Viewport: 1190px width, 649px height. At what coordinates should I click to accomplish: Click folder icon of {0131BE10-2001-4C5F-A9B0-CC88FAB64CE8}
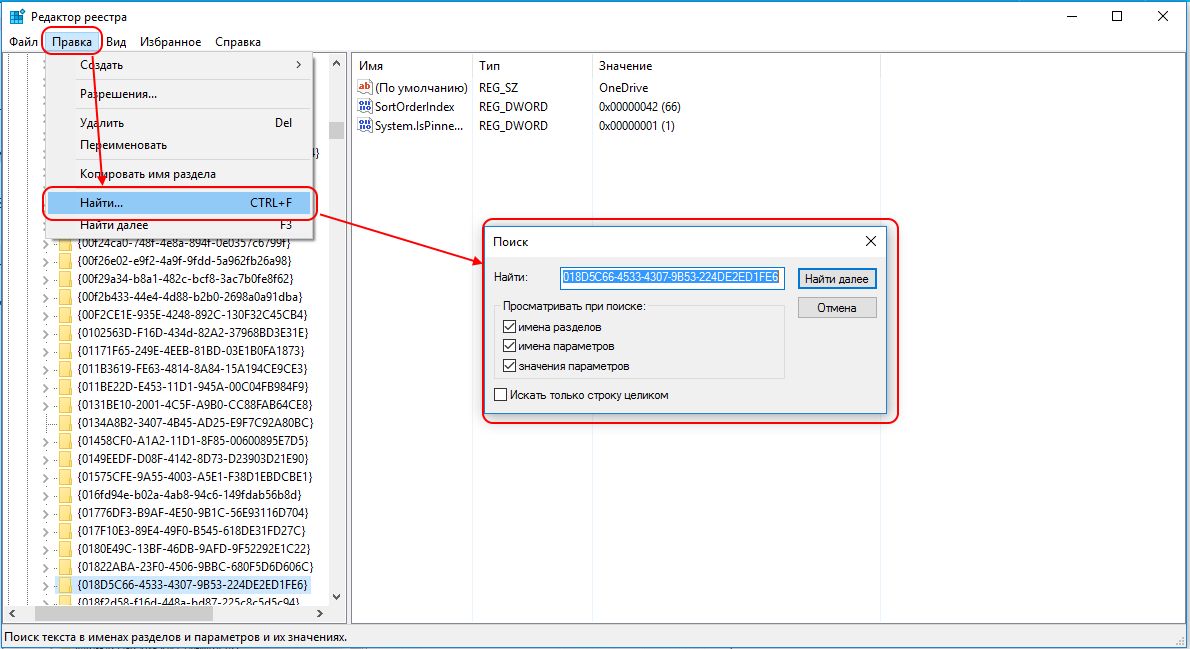pyautogui.click(x=65, y=405)
